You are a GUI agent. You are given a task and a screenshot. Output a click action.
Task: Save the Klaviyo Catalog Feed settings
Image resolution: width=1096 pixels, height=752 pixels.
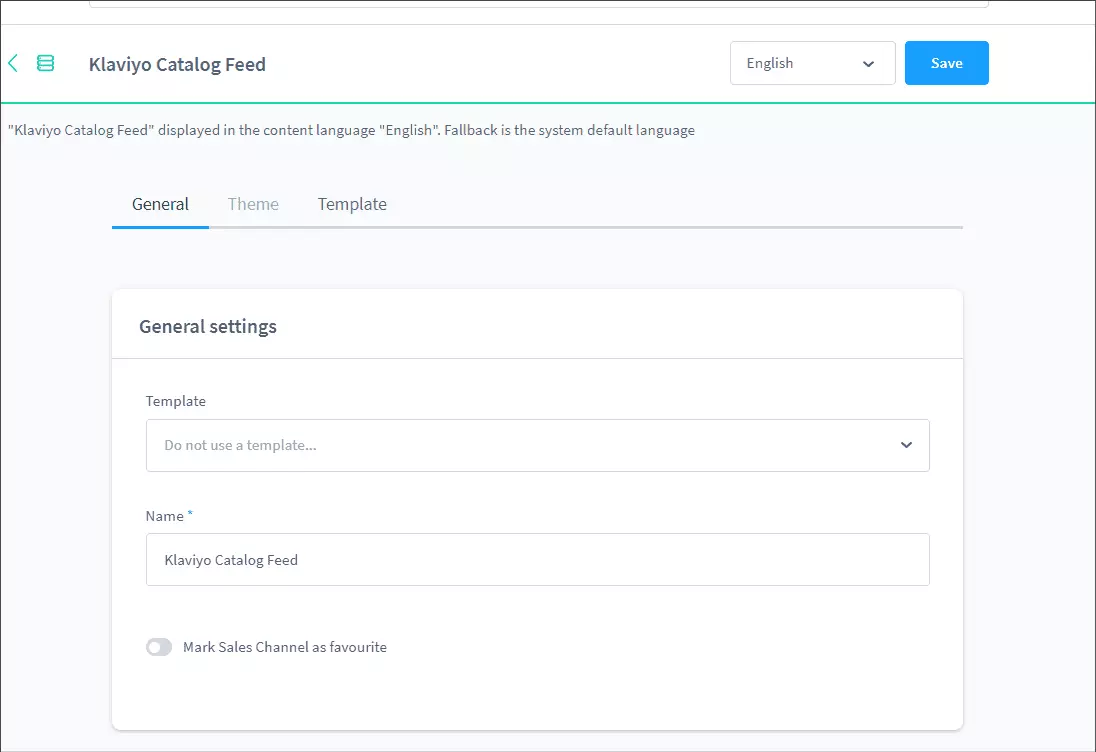pyautogui.click(x=946, y=63)
